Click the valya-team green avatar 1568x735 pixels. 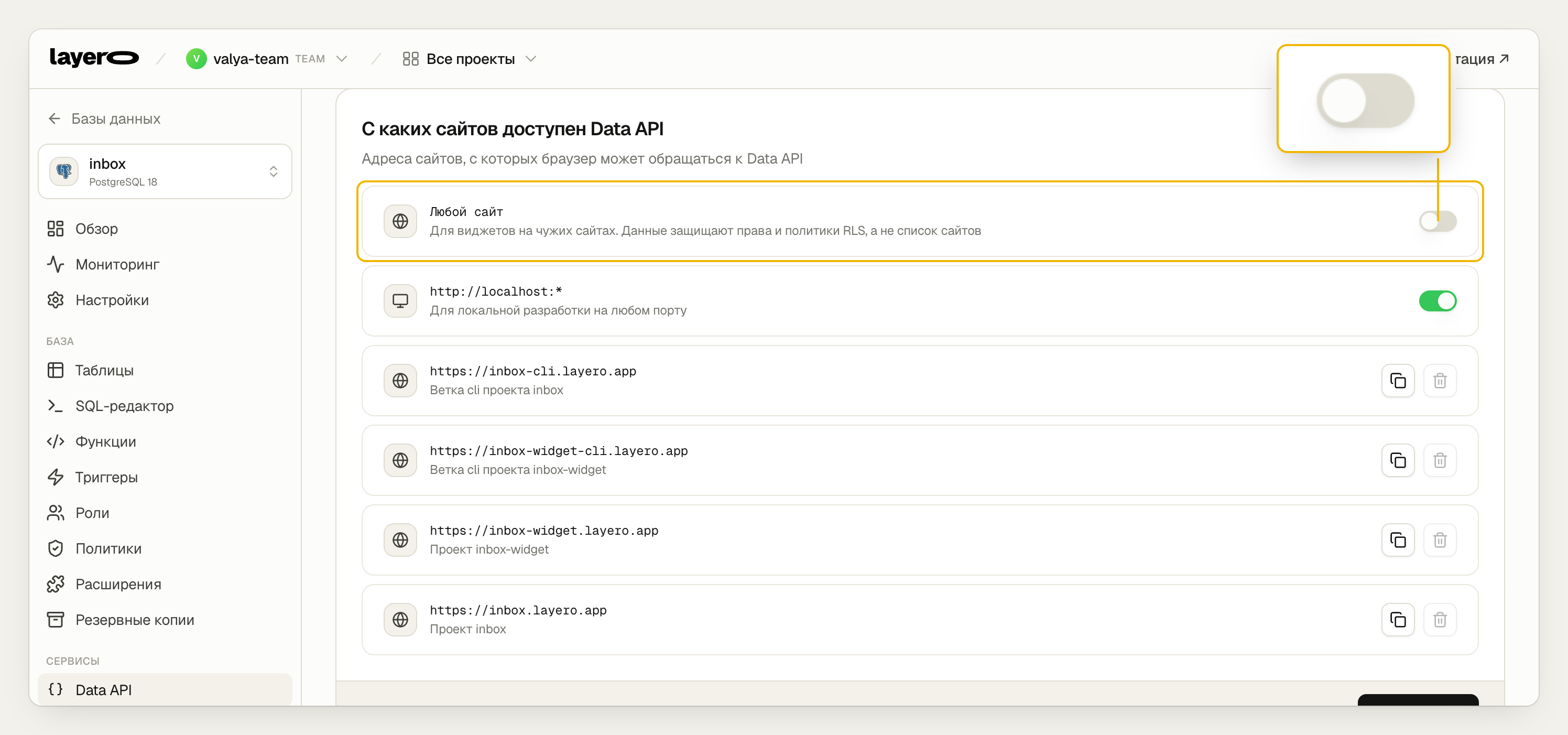point(196,59)
